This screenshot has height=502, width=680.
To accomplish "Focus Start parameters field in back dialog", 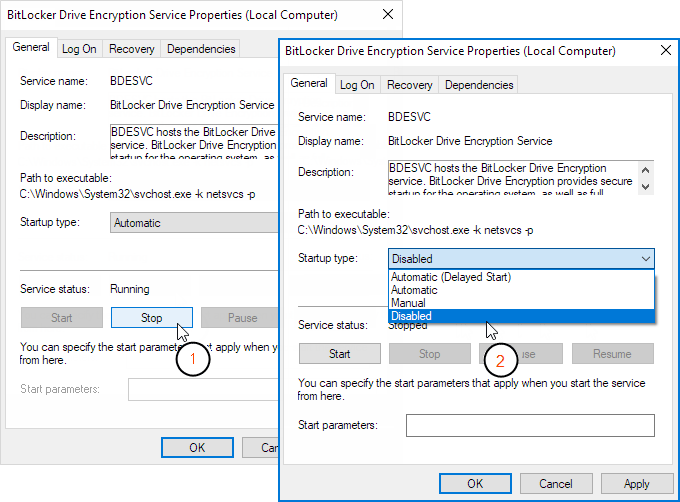I will 203,389.
